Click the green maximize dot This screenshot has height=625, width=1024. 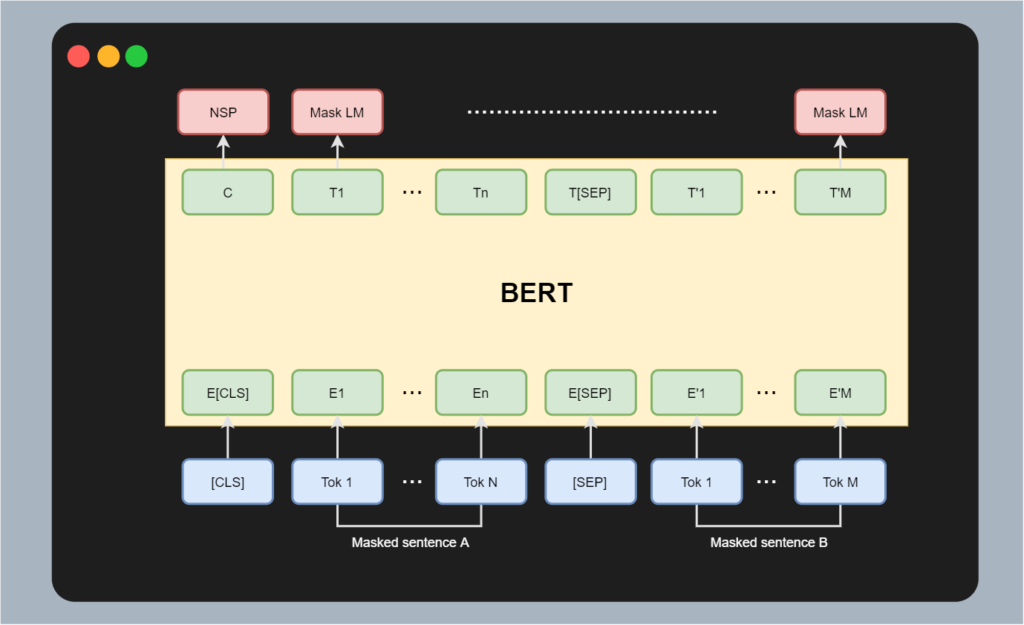[x=136, y=56]
